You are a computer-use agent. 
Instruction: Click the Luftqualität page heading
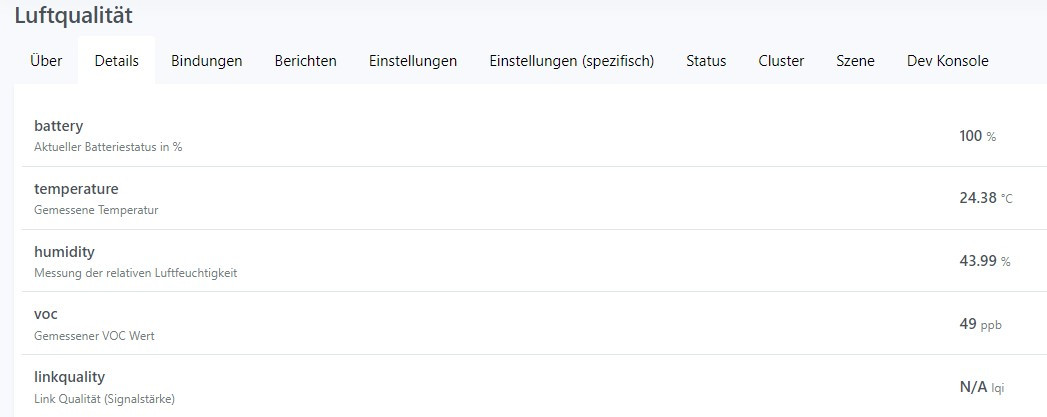[74, 16]
